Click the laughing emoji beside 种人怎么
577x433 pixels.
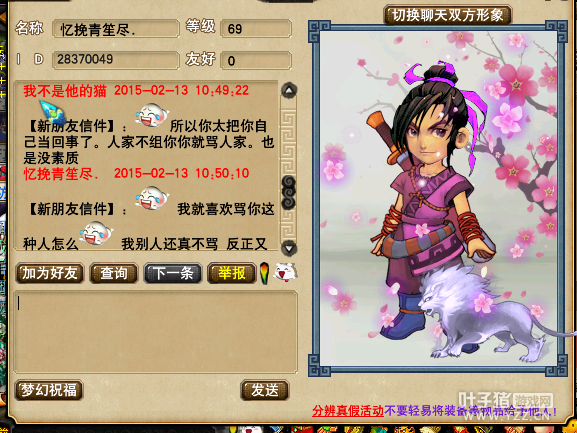pyautogui.click(x=96, y=233)
